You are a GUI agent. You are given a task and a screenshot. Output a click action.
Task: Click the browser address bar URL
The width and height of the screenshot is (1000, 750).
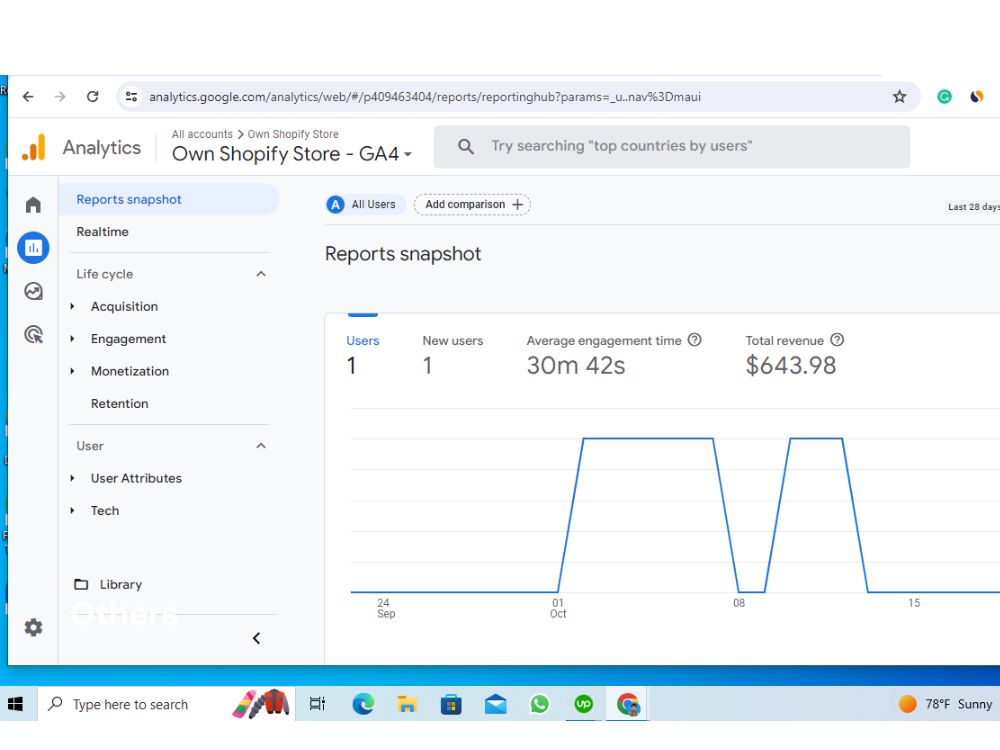click(x=425, y=97)
